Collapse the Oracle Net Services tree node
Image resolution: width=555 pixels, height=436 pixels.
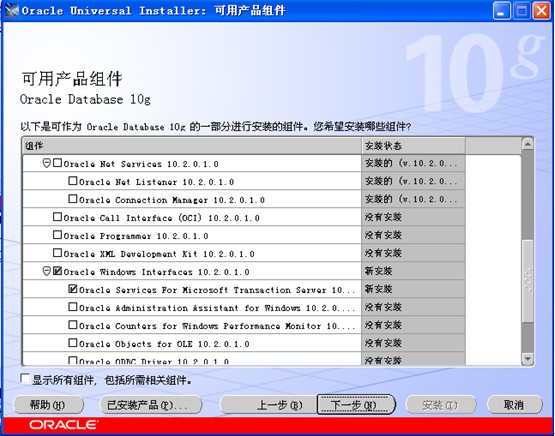(x=46, y=164)
